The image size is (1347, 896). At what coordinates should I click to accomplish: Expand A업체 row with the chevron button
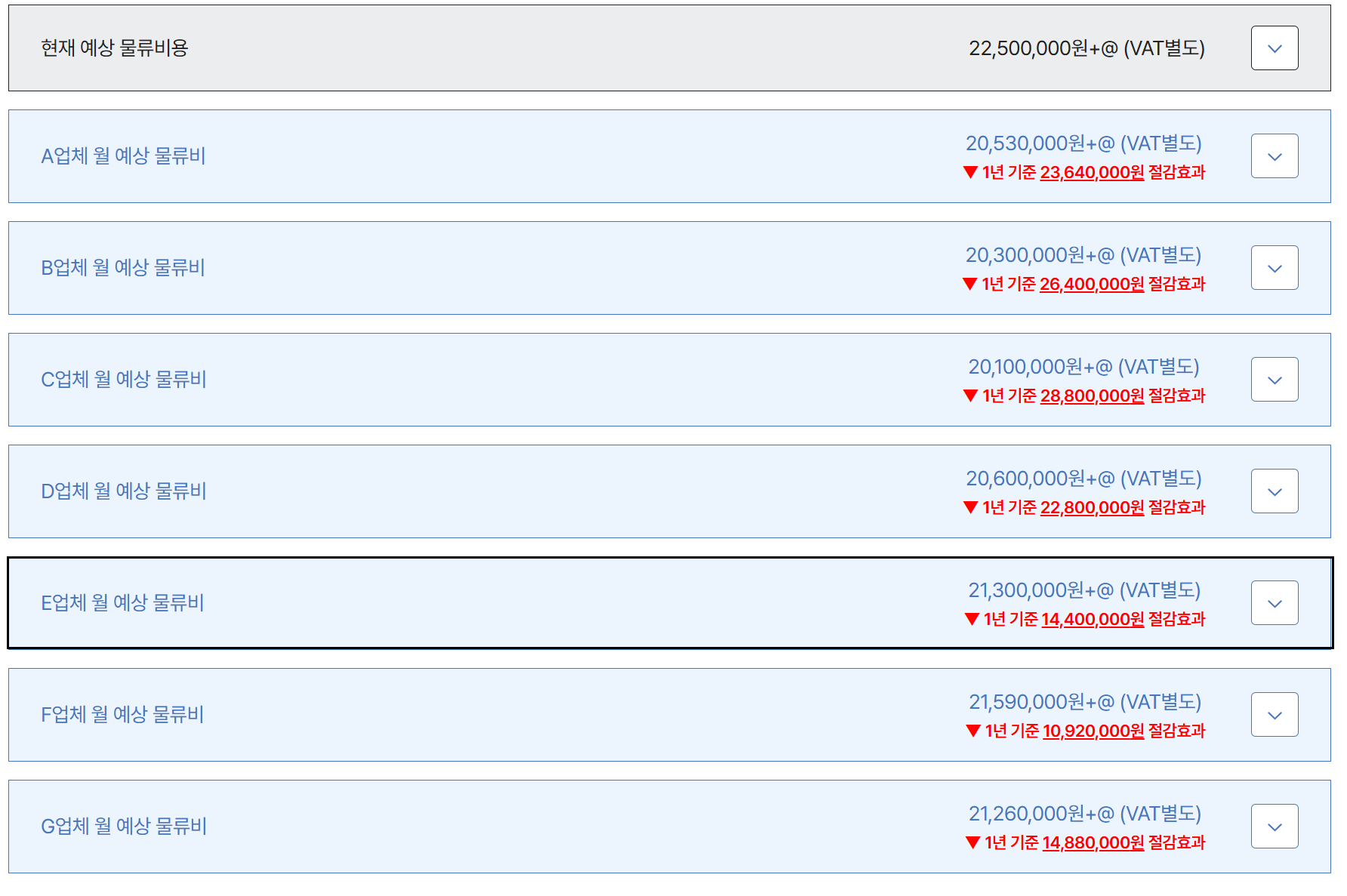point(1274,156)
